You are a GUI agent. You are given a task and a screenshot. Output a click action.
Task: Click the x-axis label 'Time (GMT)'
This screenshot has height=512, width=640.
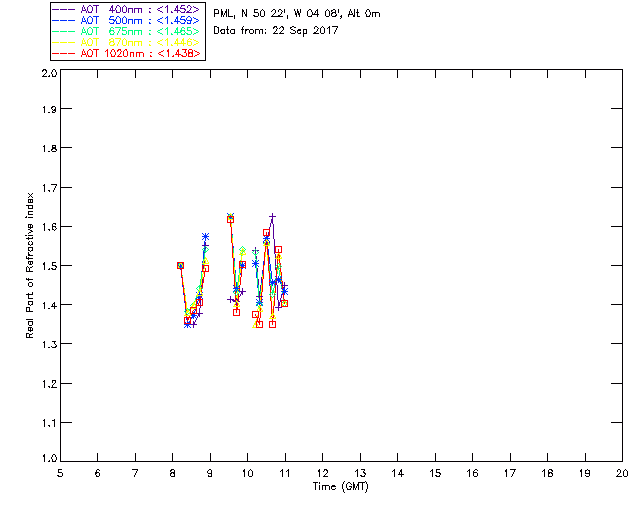(340, 487)
